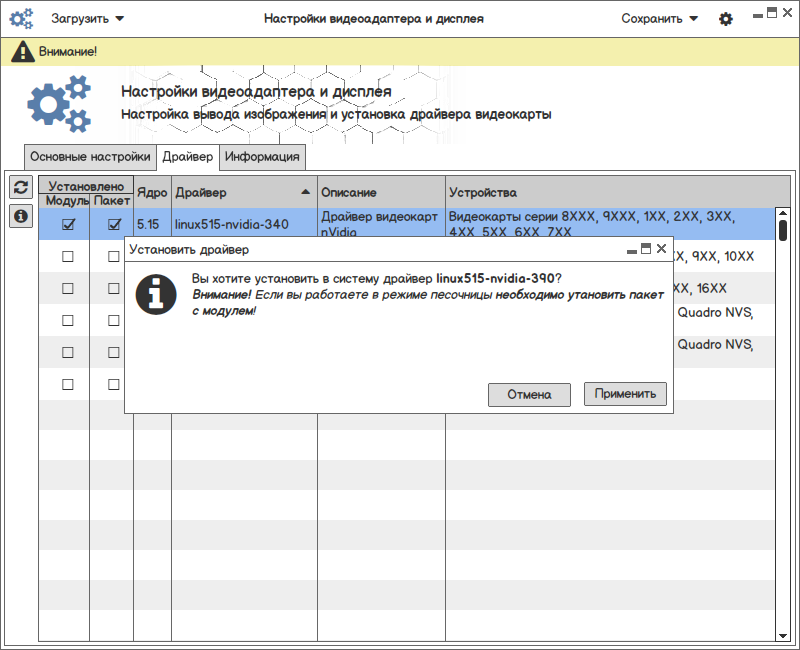Tick the Модуль checkbox in the third row
The height and width of the screenshot is (650, 800).
tap(68, 288)
